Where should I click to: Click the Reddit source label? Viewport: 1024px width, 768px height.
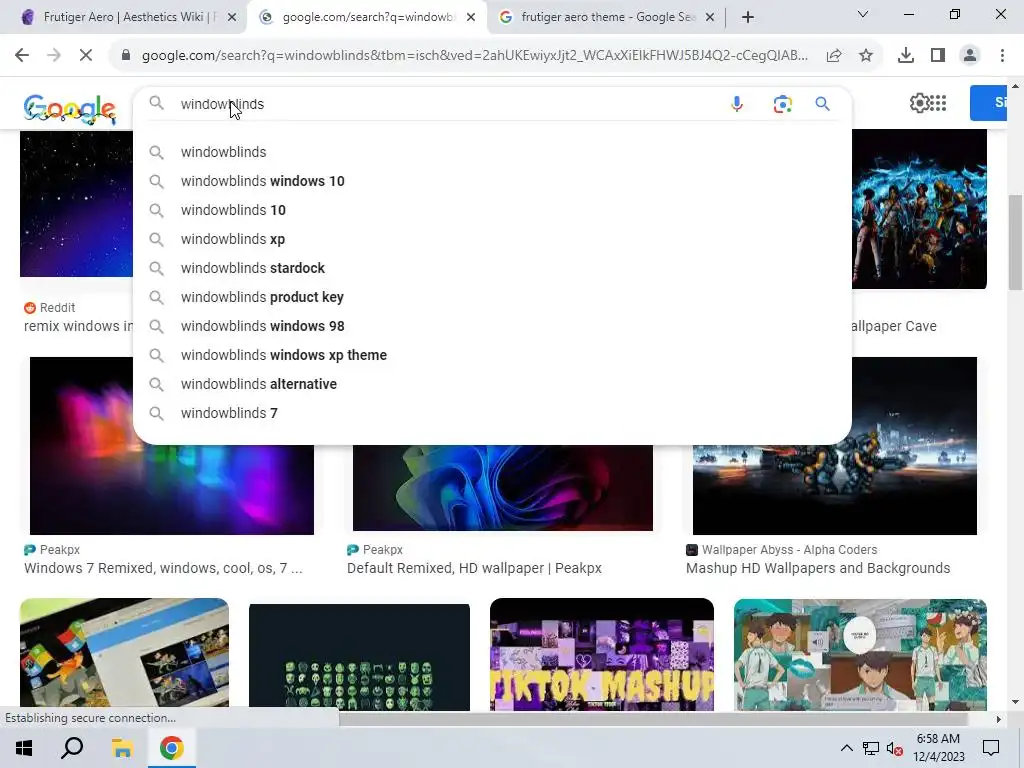(x=50, y=308)
